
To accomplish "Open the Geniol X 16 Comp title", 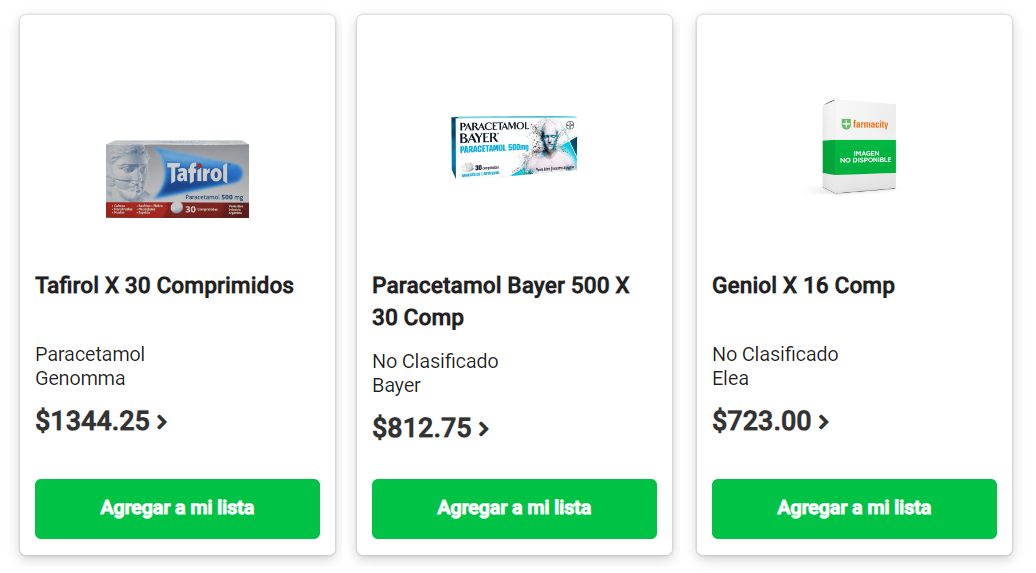I will tap(803, 286).
